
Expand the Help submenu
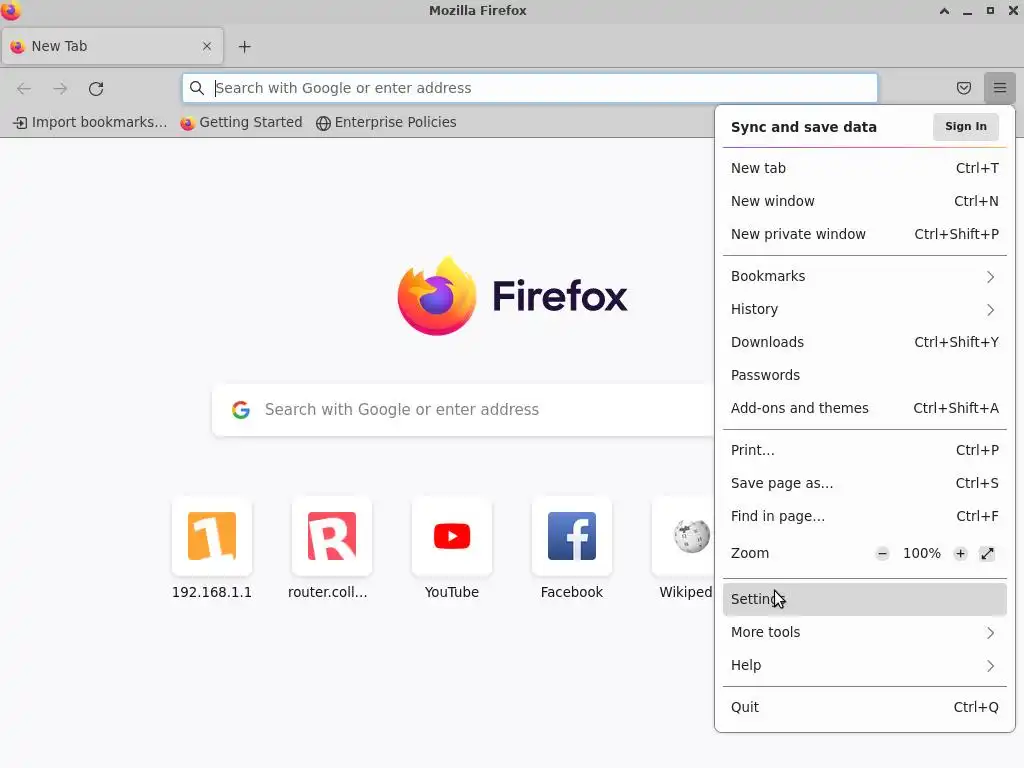coord(865,665)
